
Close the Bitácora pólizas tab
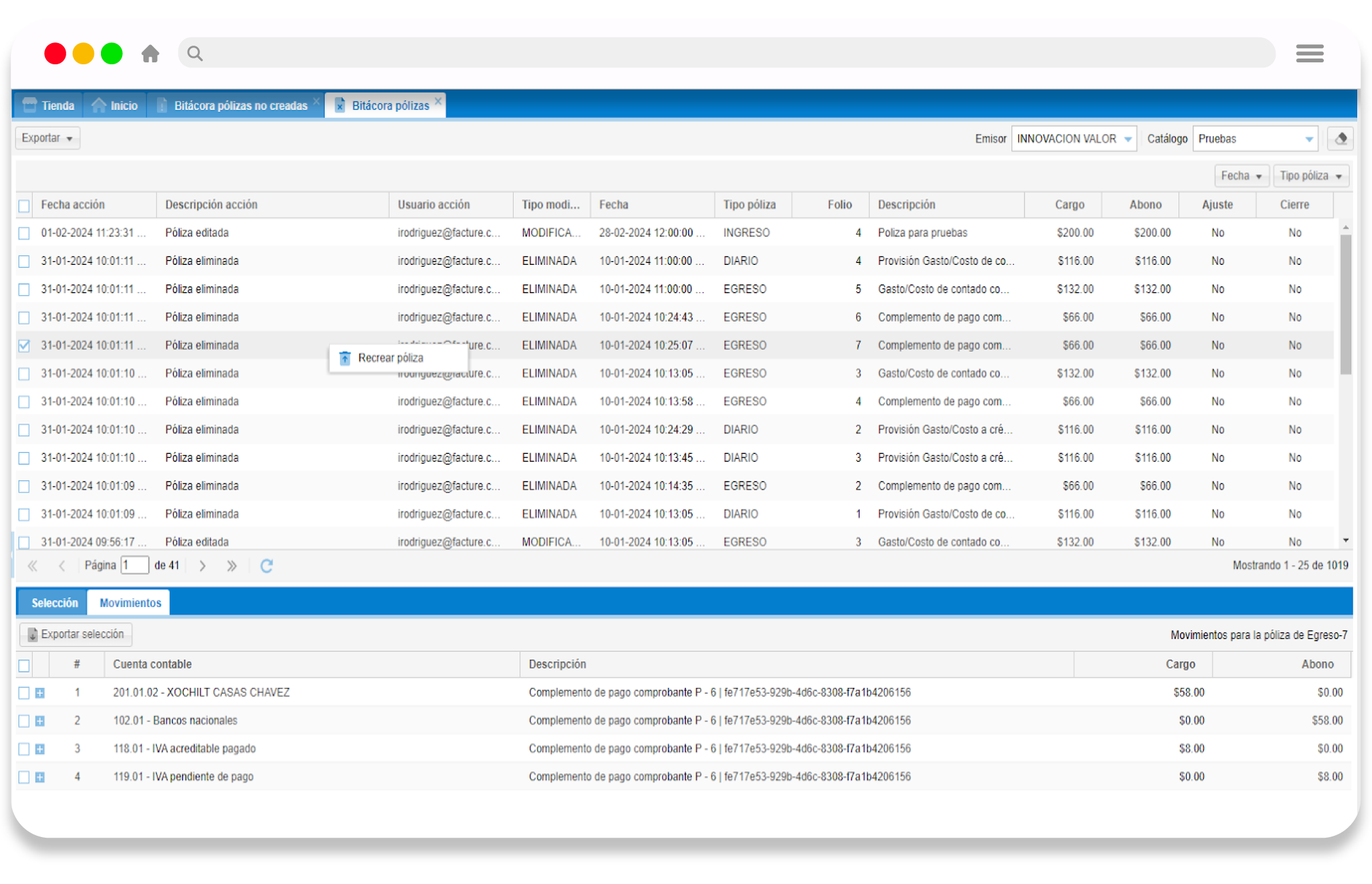point(438,101)
